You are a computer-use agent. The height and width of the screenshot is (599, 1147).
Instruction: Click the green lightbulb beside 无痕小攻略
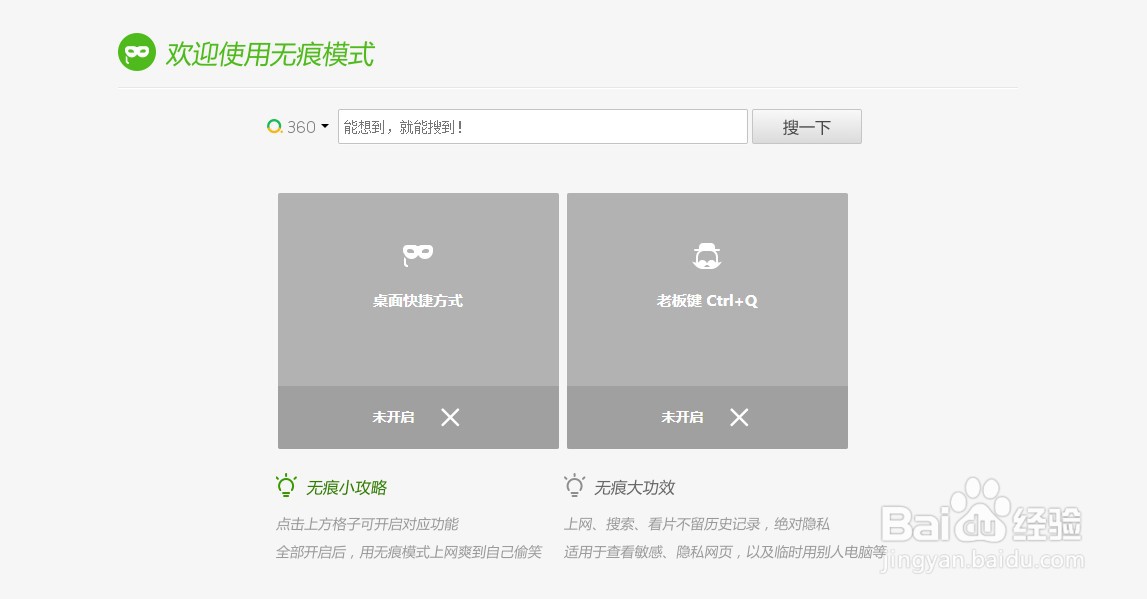tap(286, 486)
